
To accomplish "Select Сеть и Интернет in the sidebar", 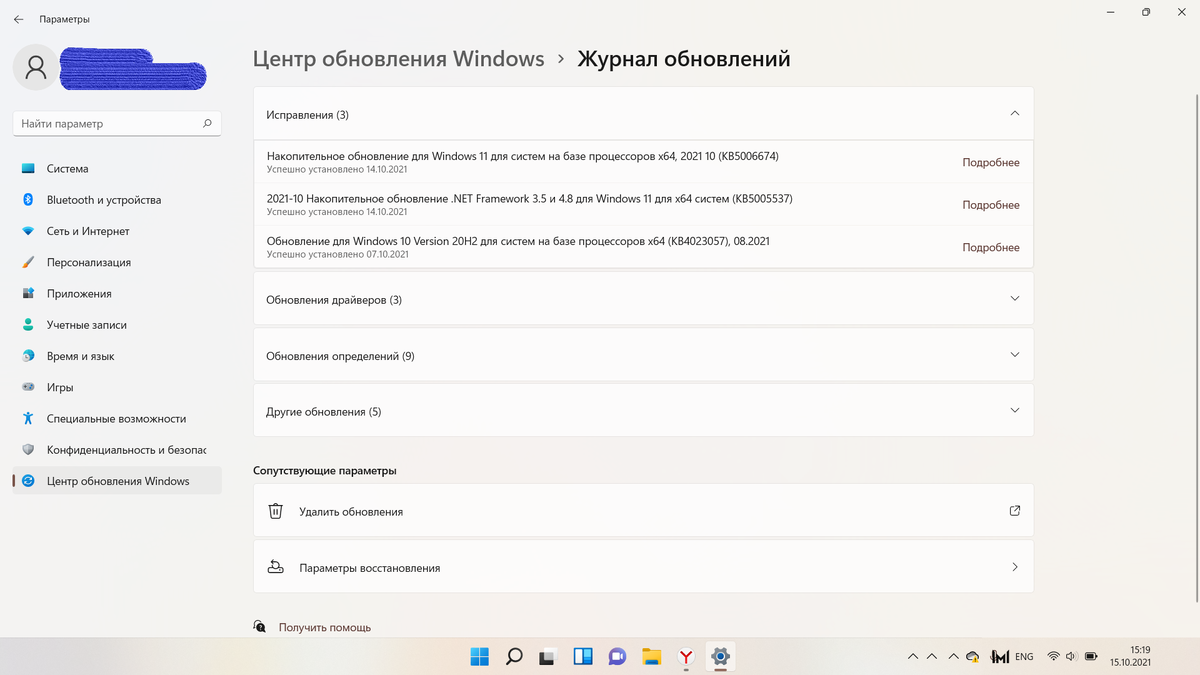I will [117, 231].
